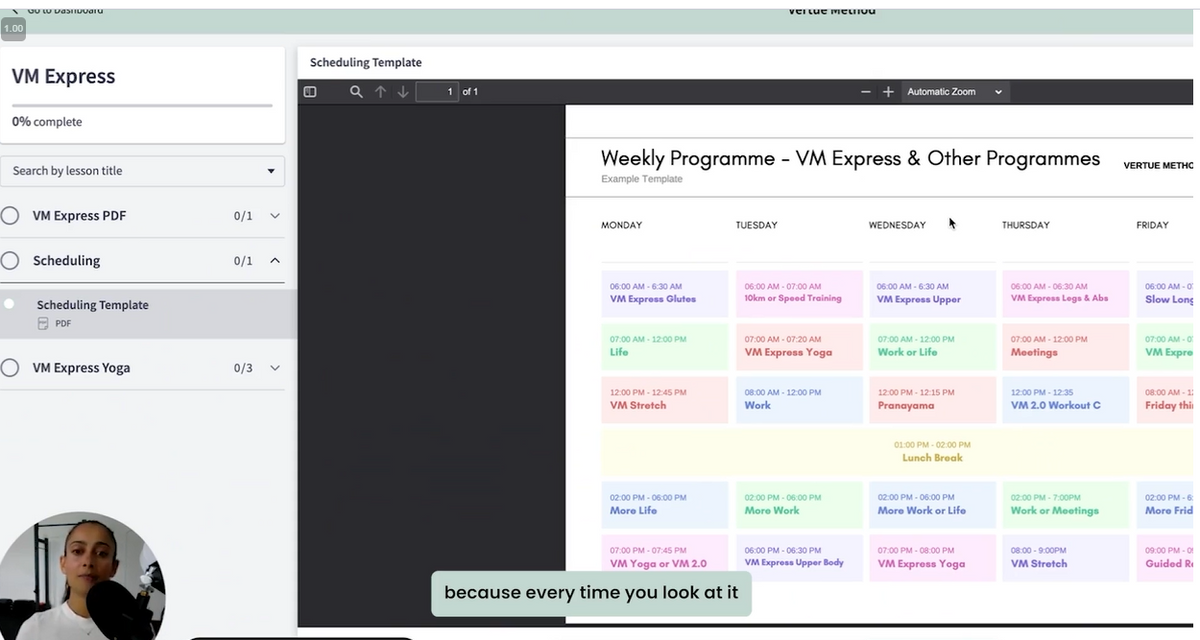Image resolution: width=1200 pixels, height=640 pixels.
Task: Click the back arrow to Dashboard
Action: point(17,10)
